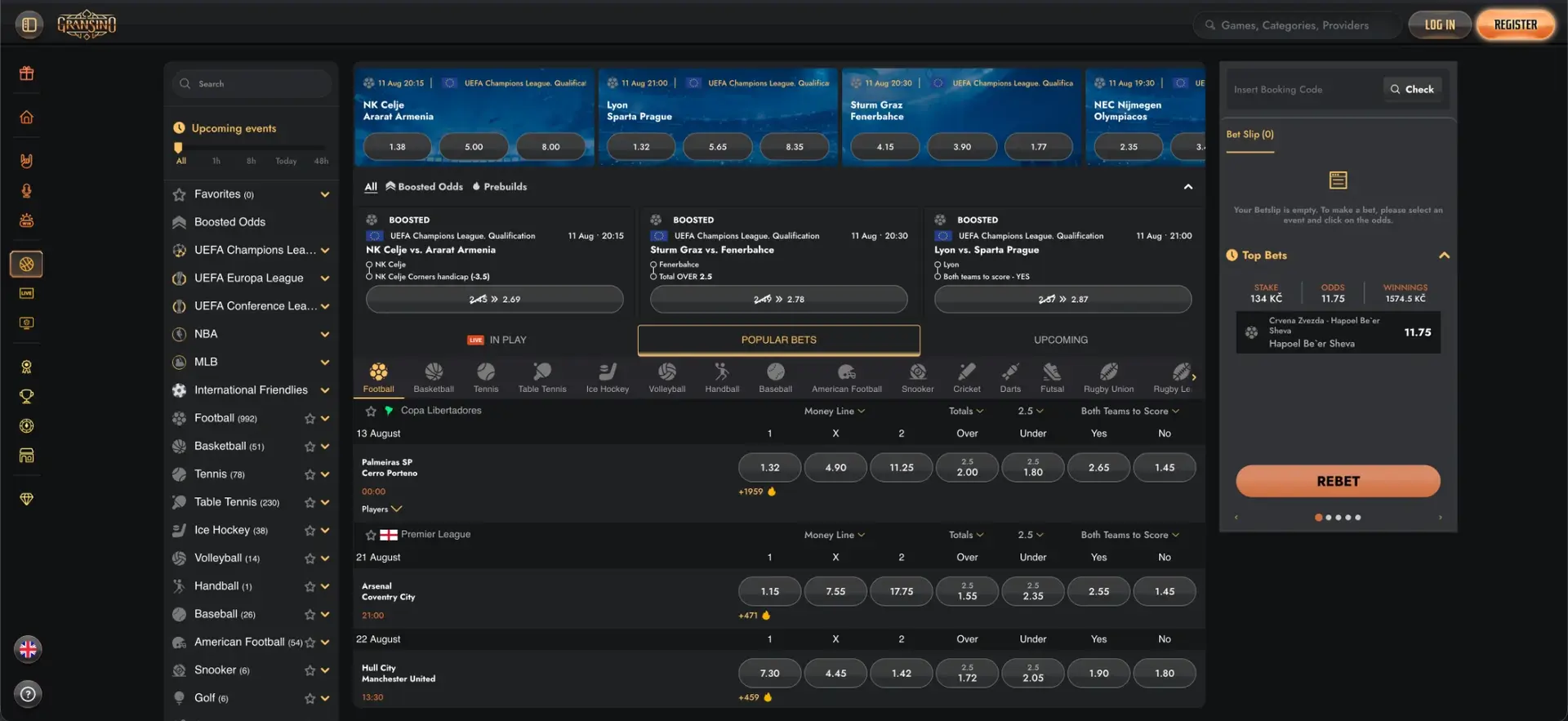The width and height of the screenshot is (1568, 721).
Task: Select the Handball sport icon tab
Action: (x=722, y=378)
